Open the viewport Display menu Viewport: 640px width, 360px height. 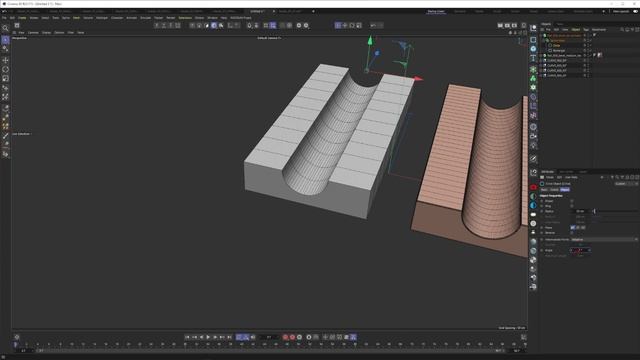click(x=47, y=32)
